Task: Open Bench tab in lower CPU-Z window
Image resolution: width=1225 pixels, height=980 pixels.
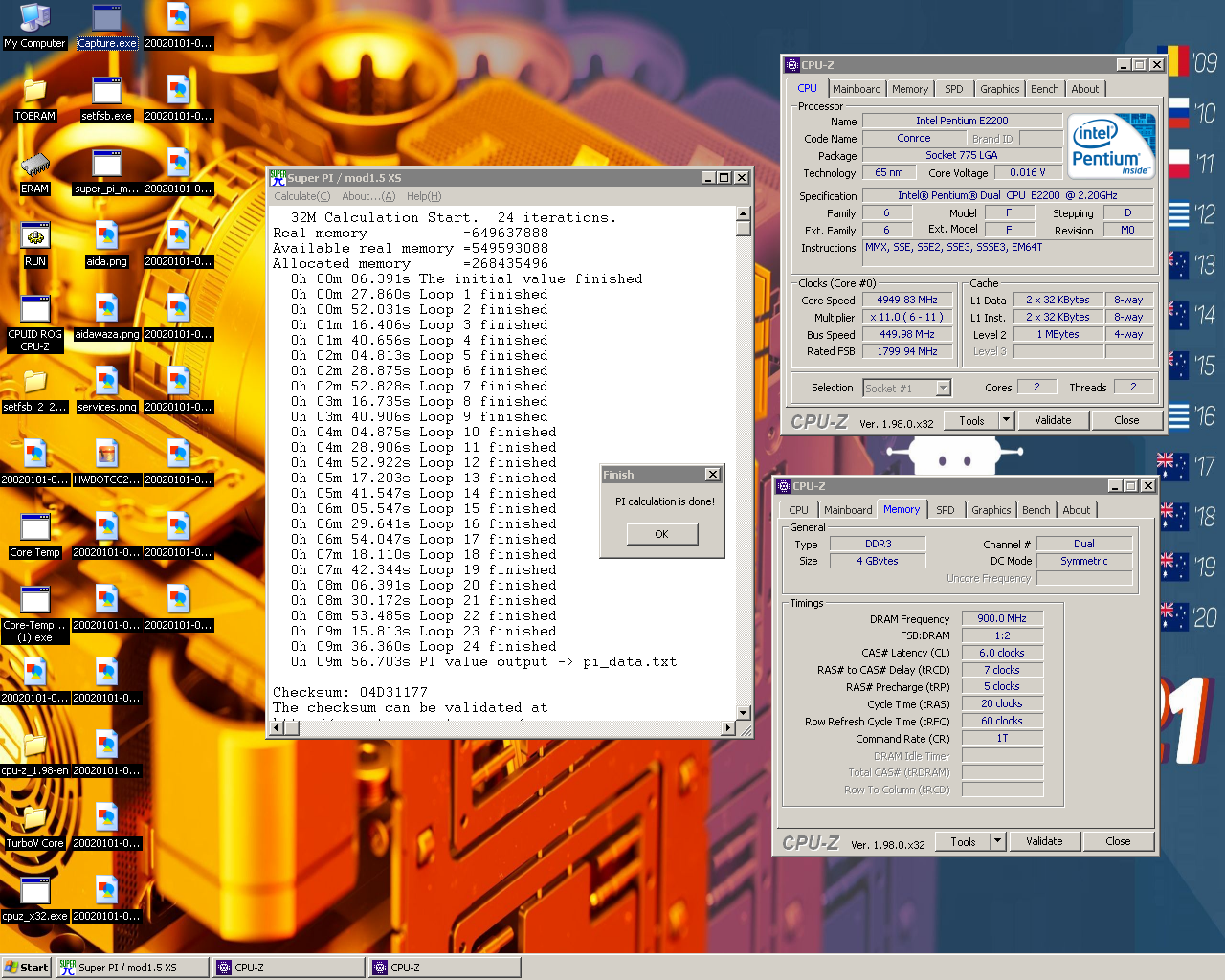Action: pos(1036,510)
